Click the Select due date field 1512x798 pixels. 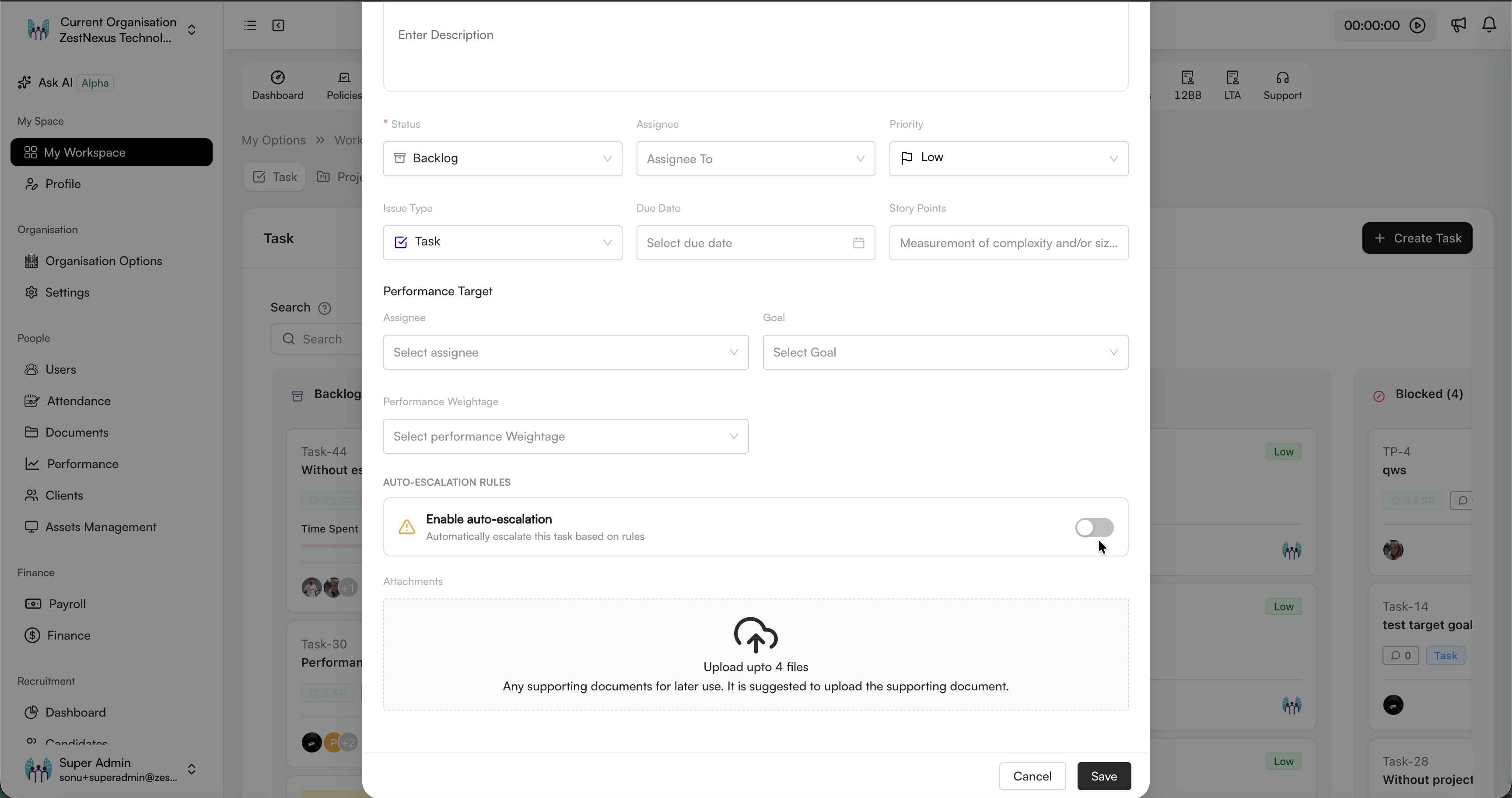[756, 243]
